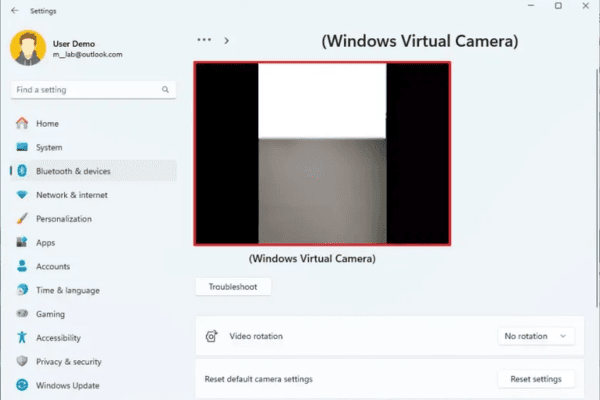600x400 pixels.
Task: Minimize the Settings window
Action: tap(531, 6)
